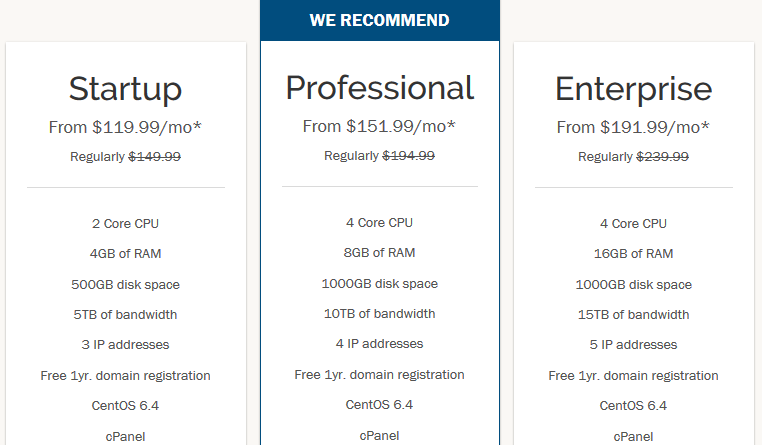Click the struck-through $194.99 regular price

409,155
